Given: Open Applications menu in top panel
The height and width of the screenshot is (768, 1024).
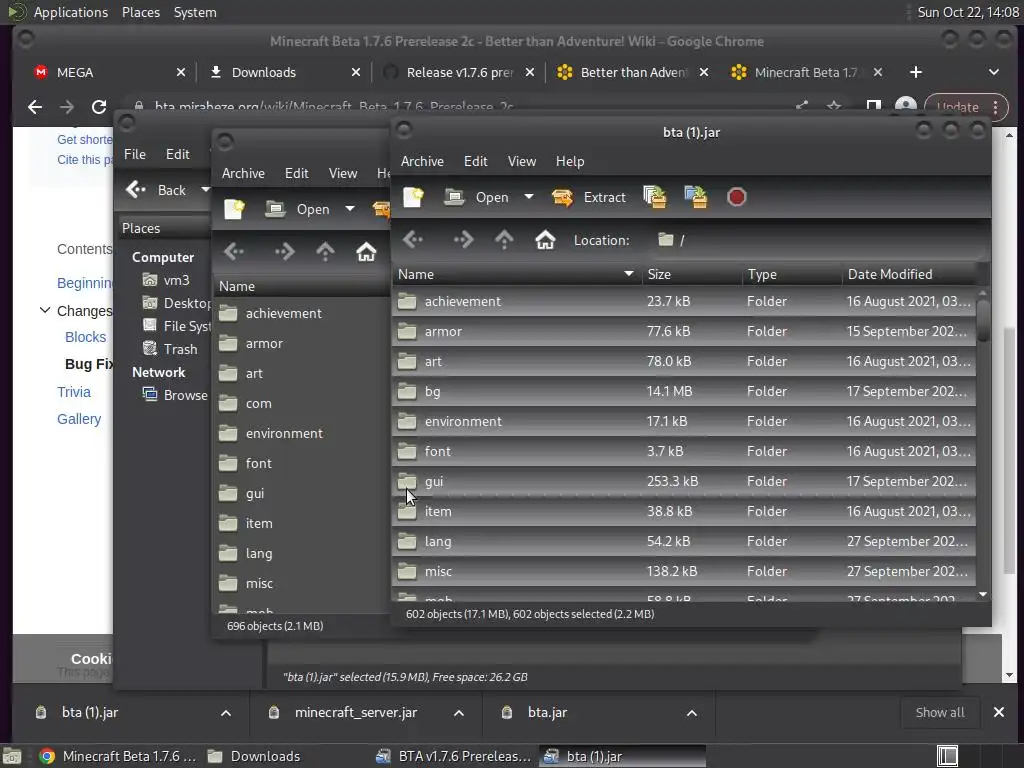Looking at the screenshot, I should tap(71, 12).
